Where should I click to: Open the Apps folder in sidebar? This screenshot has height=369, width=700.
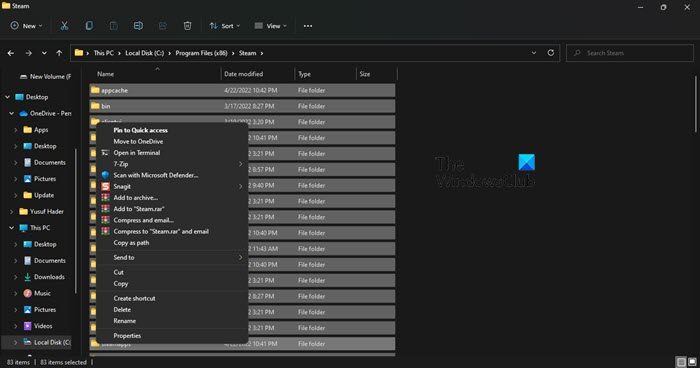click(x=41, y=130)
